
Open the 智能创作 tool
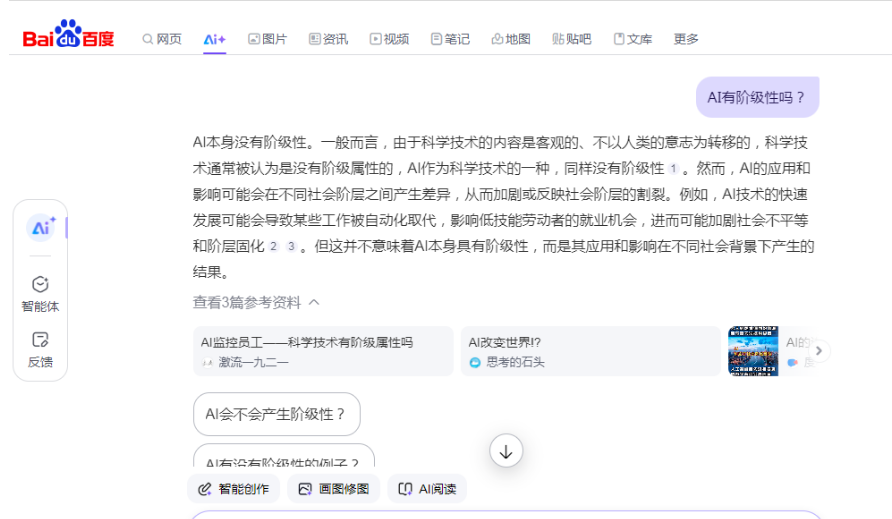234,489
